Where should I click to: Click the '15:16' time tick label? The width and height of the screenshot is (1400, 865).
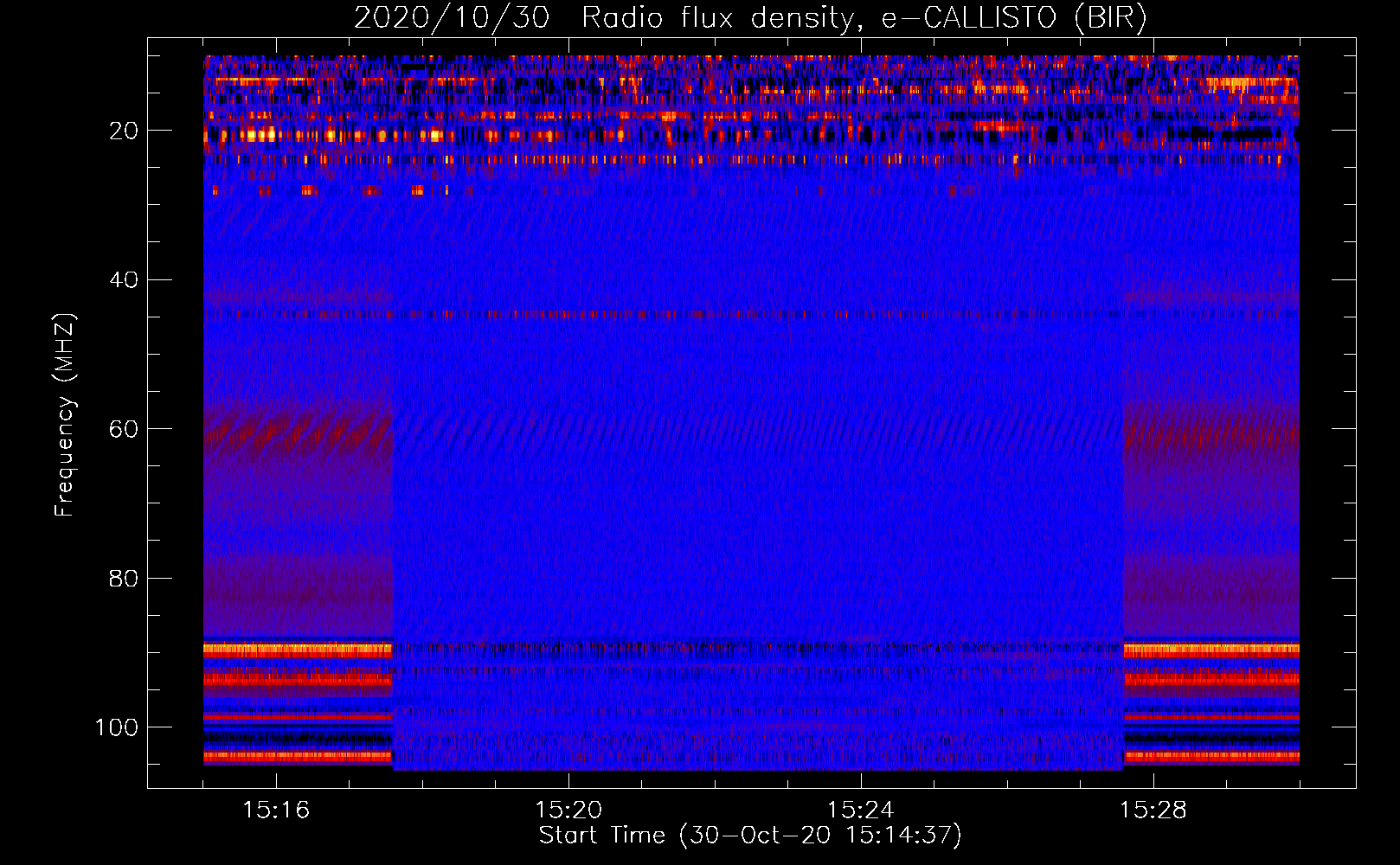tap(276, 811)
